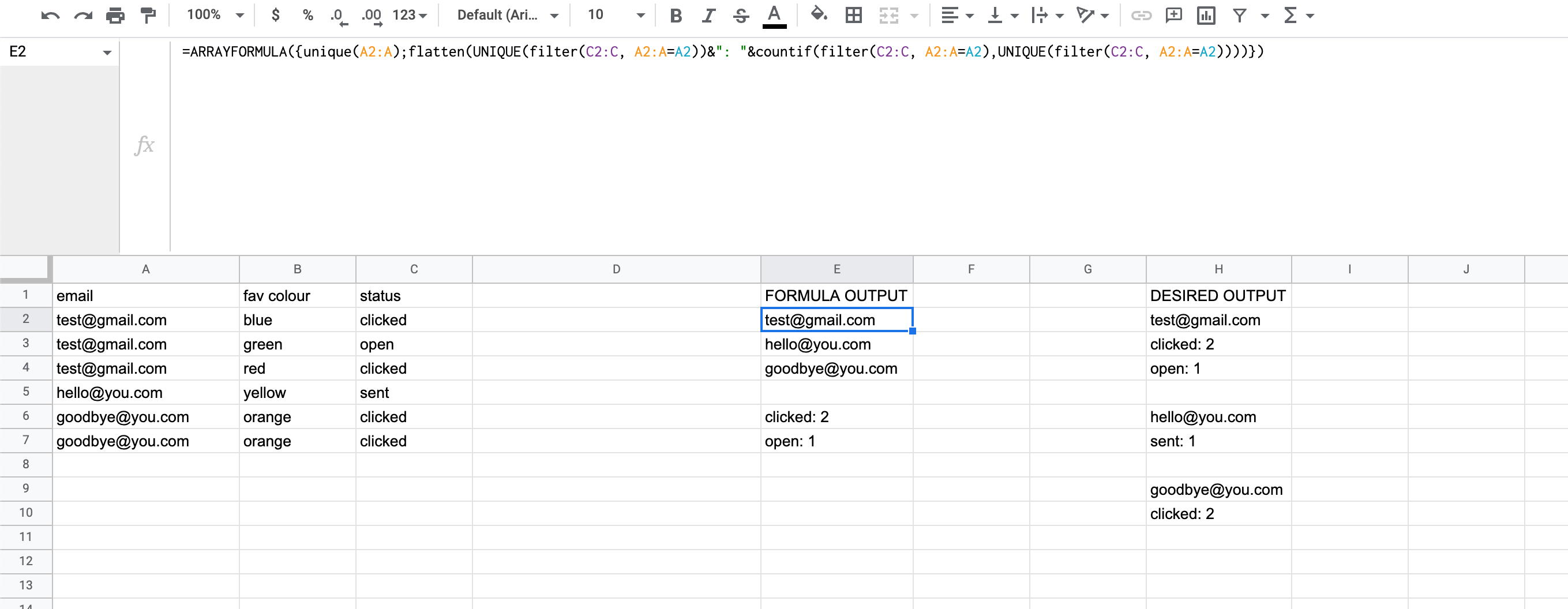This screenshot has height=609, width=1568.
Task: Click the Merge cells icon
Action: (x=888, y=15)
